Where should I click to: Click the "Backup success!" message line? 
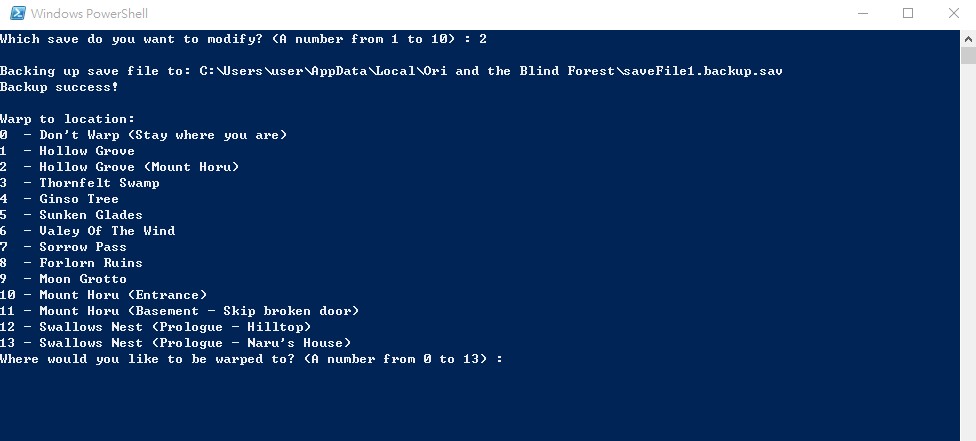click(x=59, y=87)
